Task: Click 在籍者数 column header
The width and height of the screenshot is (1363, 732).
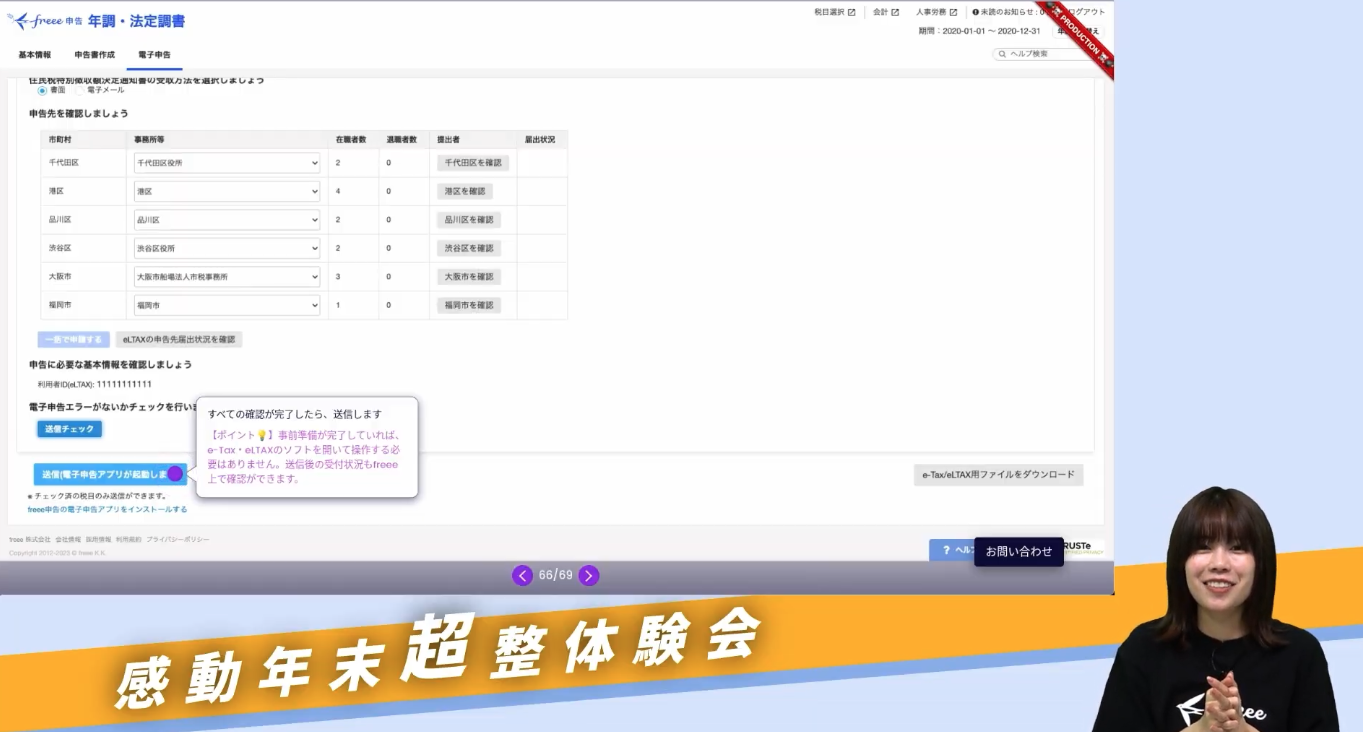Action: [351, 139]
